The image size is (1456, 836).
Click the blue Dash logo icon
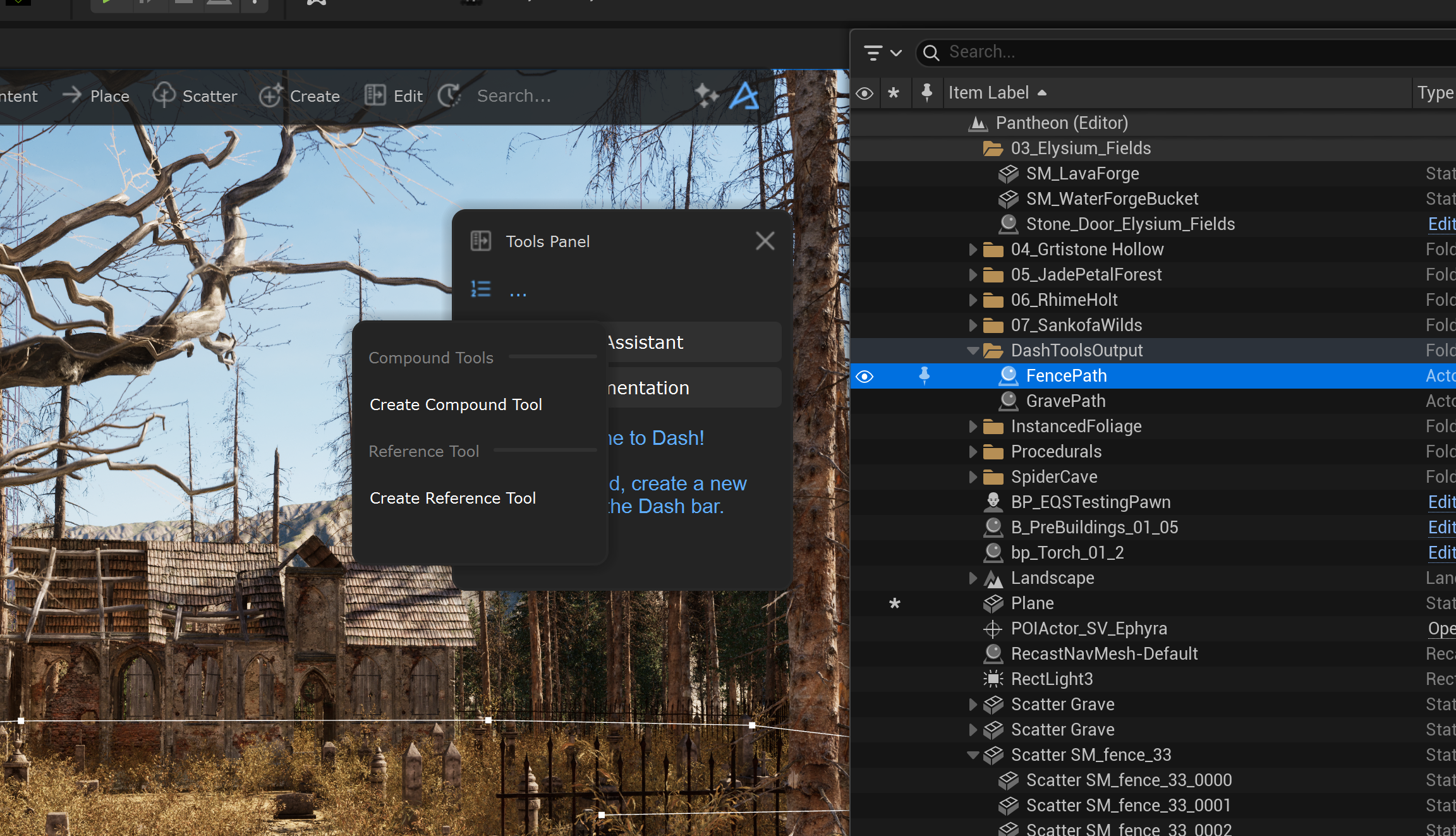coord(744,95)
